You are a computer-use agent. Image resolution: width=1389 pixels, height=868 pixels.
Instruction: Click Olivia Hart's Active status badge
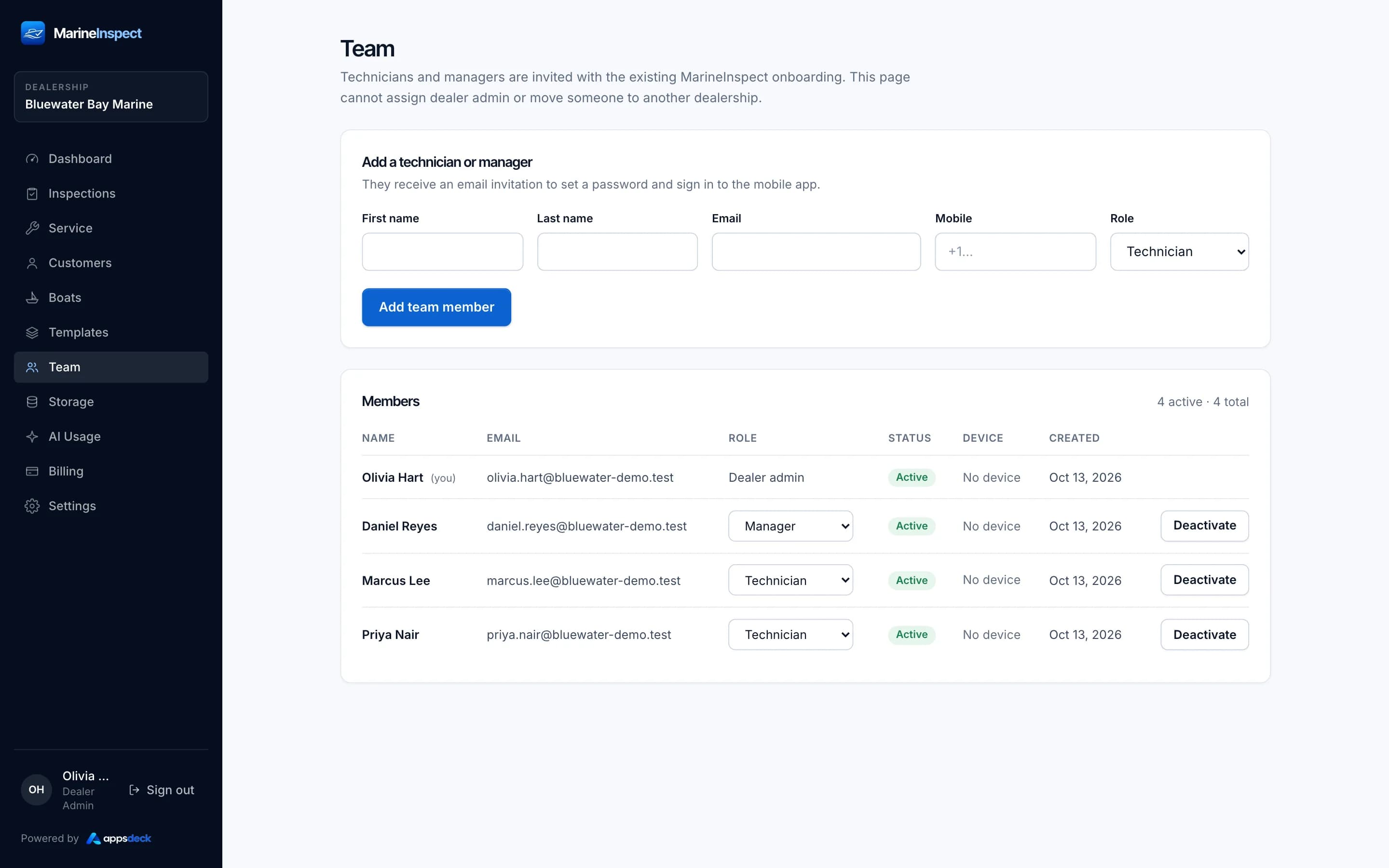coord(912,477)
